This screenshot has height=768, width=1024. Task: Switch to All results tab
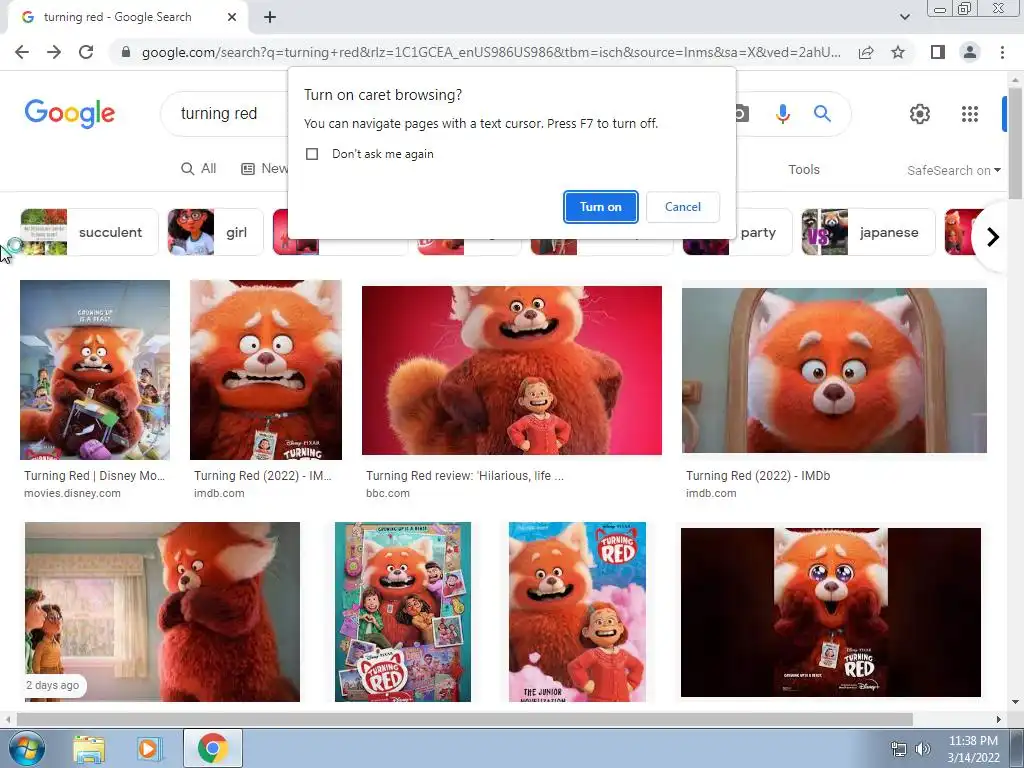click(199, 169)
